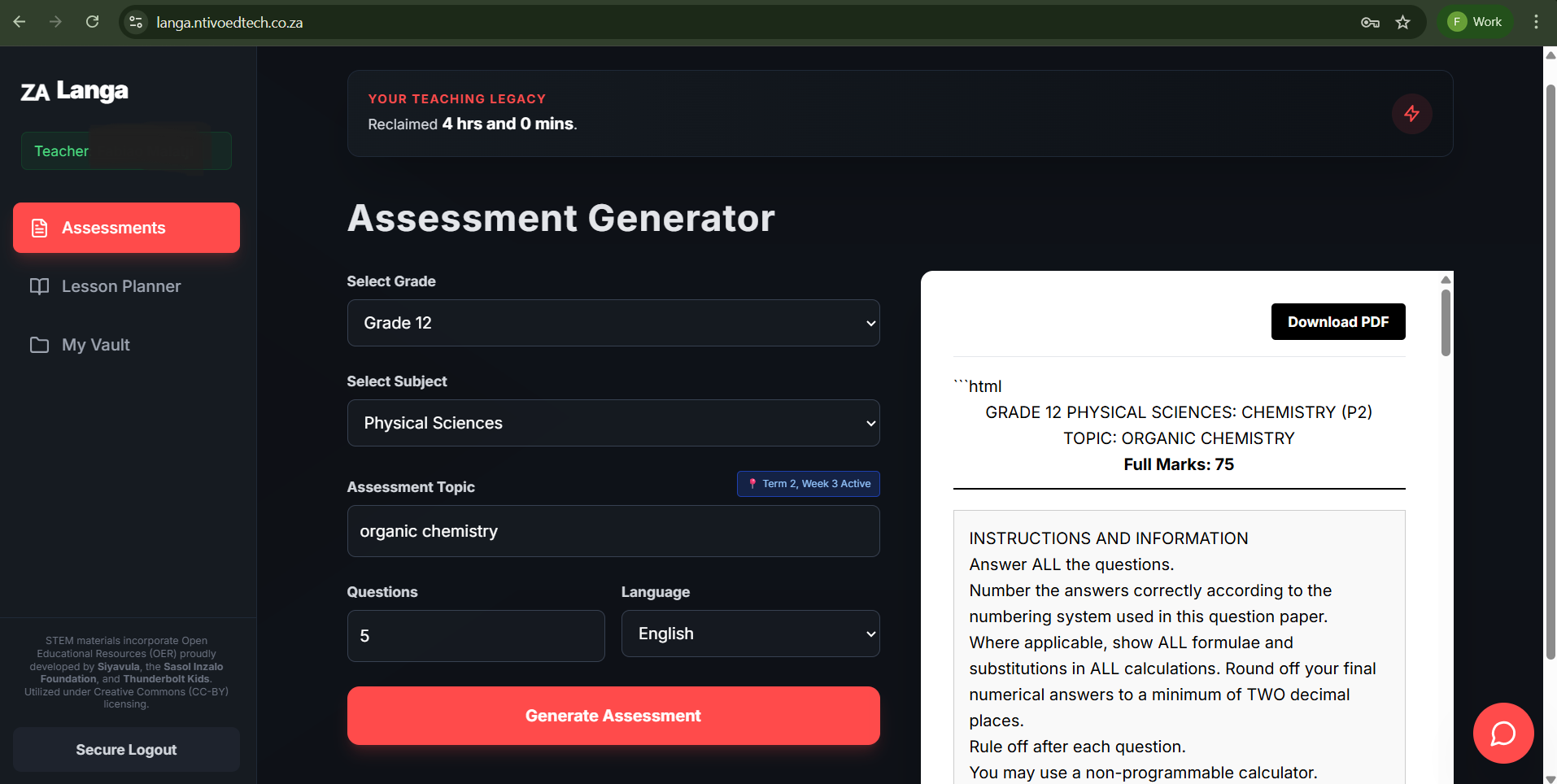Bookmark this page with the star icon

coord(1403,22)
